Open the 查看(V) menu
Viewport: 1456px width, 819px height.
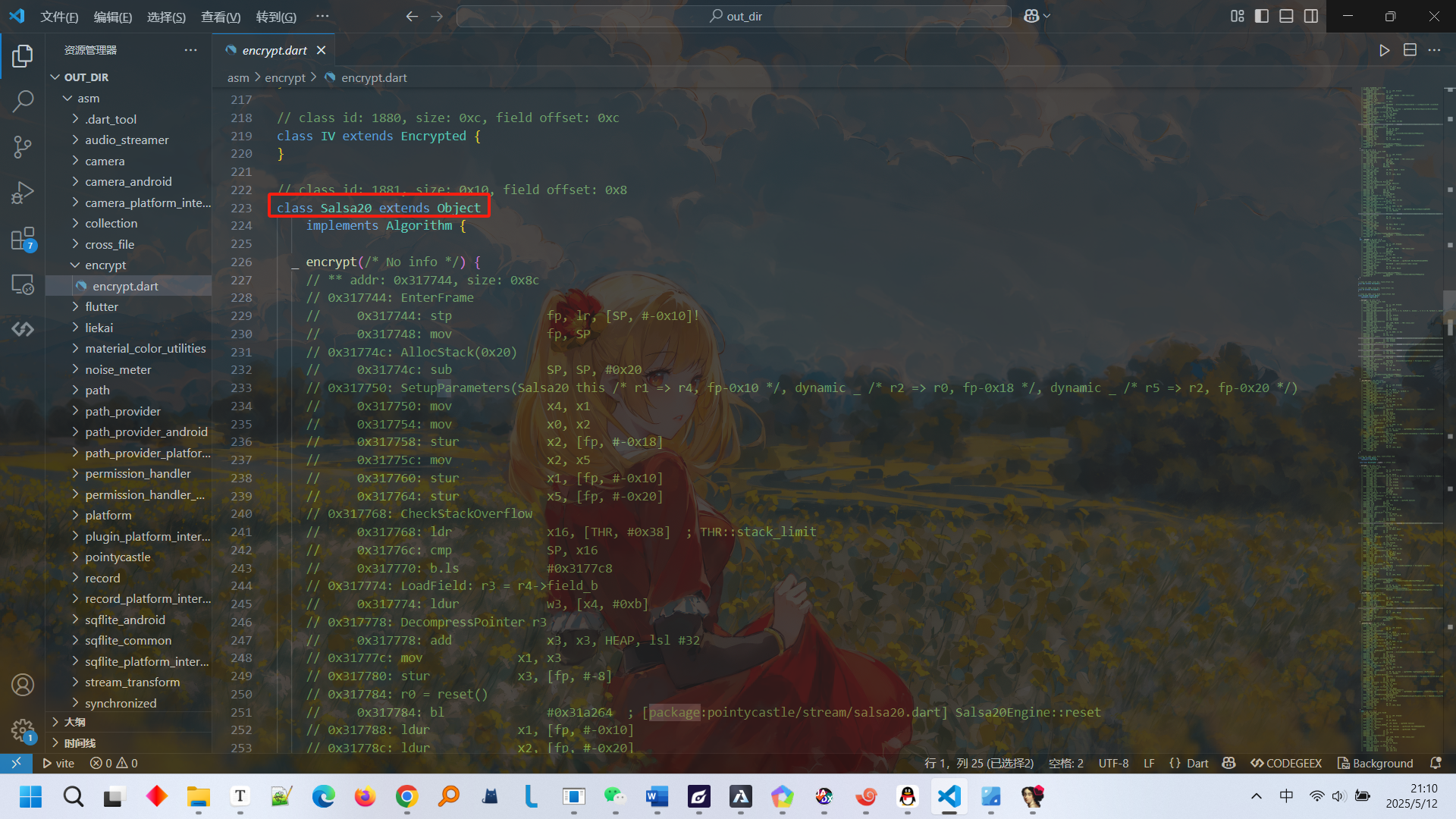pos(221,17)
